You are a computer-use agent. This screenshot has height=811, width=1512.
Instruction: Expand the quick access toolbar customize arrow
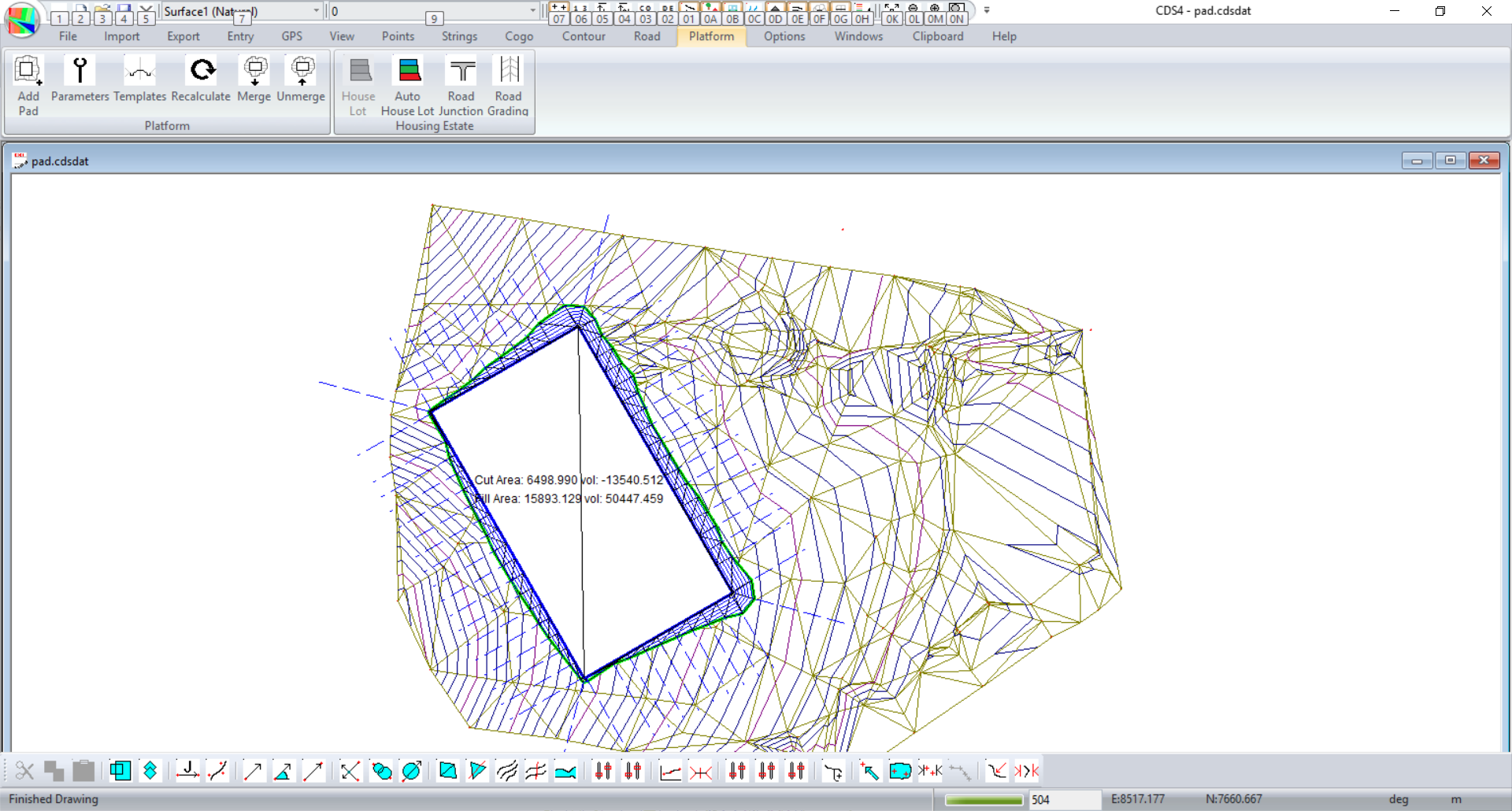[x=987, y=11]
